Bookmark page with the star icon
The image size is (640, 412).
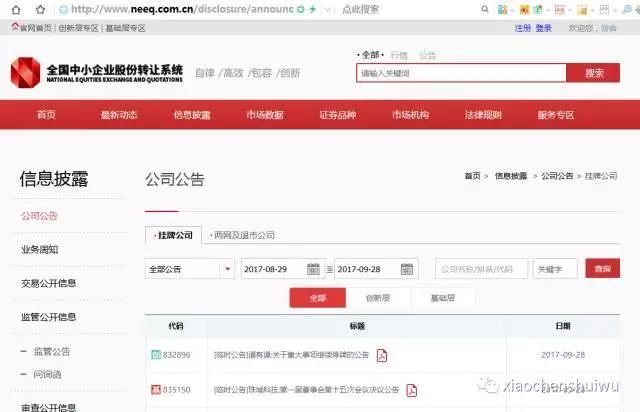pyautogui.click(x=40, y=9)
